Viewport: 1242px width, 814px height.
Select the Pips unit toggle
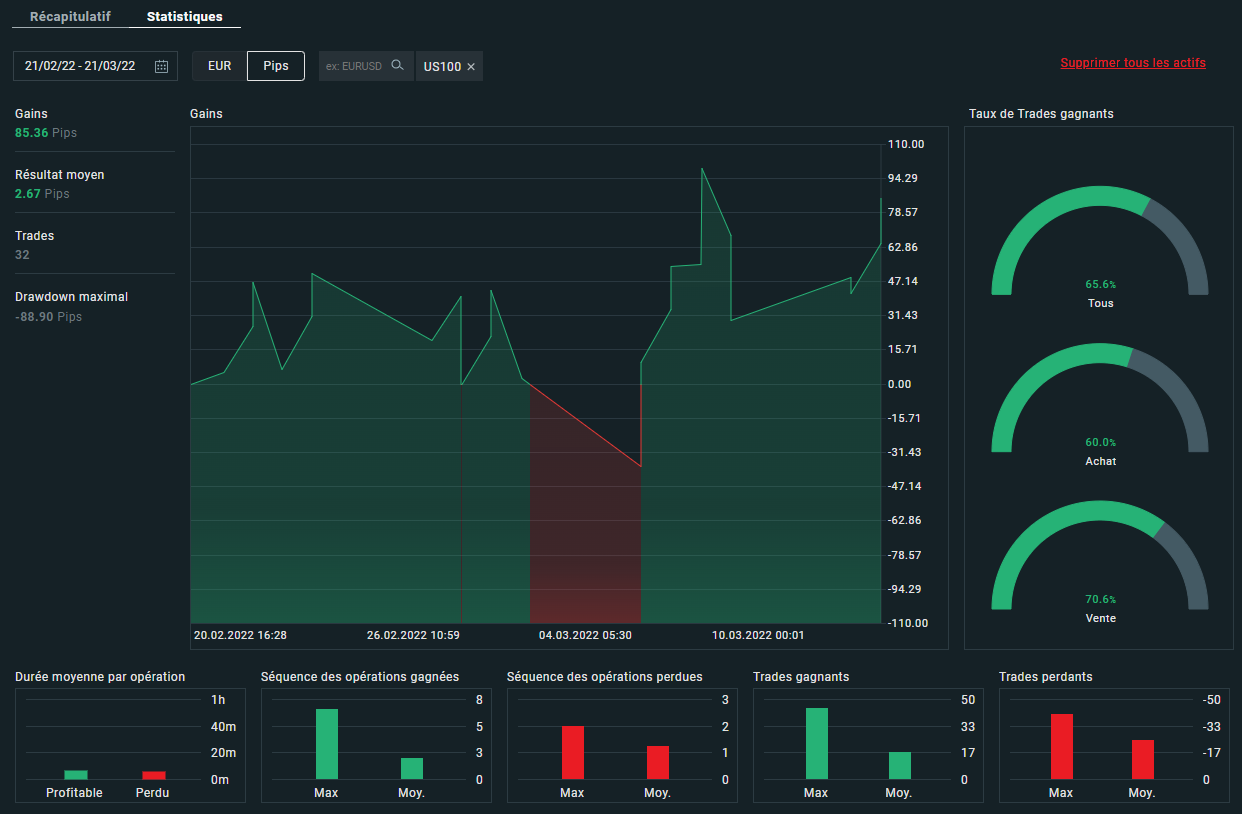tap(276, 66)
